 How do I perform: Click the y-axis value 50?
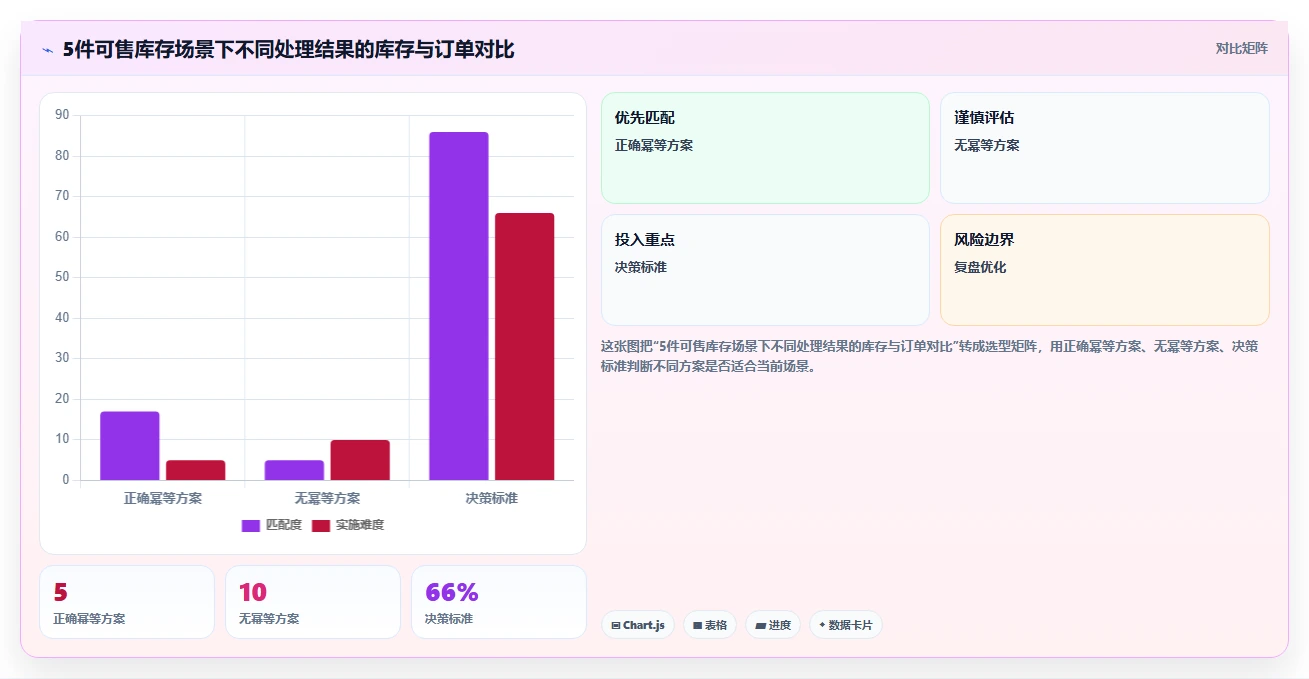62,277
